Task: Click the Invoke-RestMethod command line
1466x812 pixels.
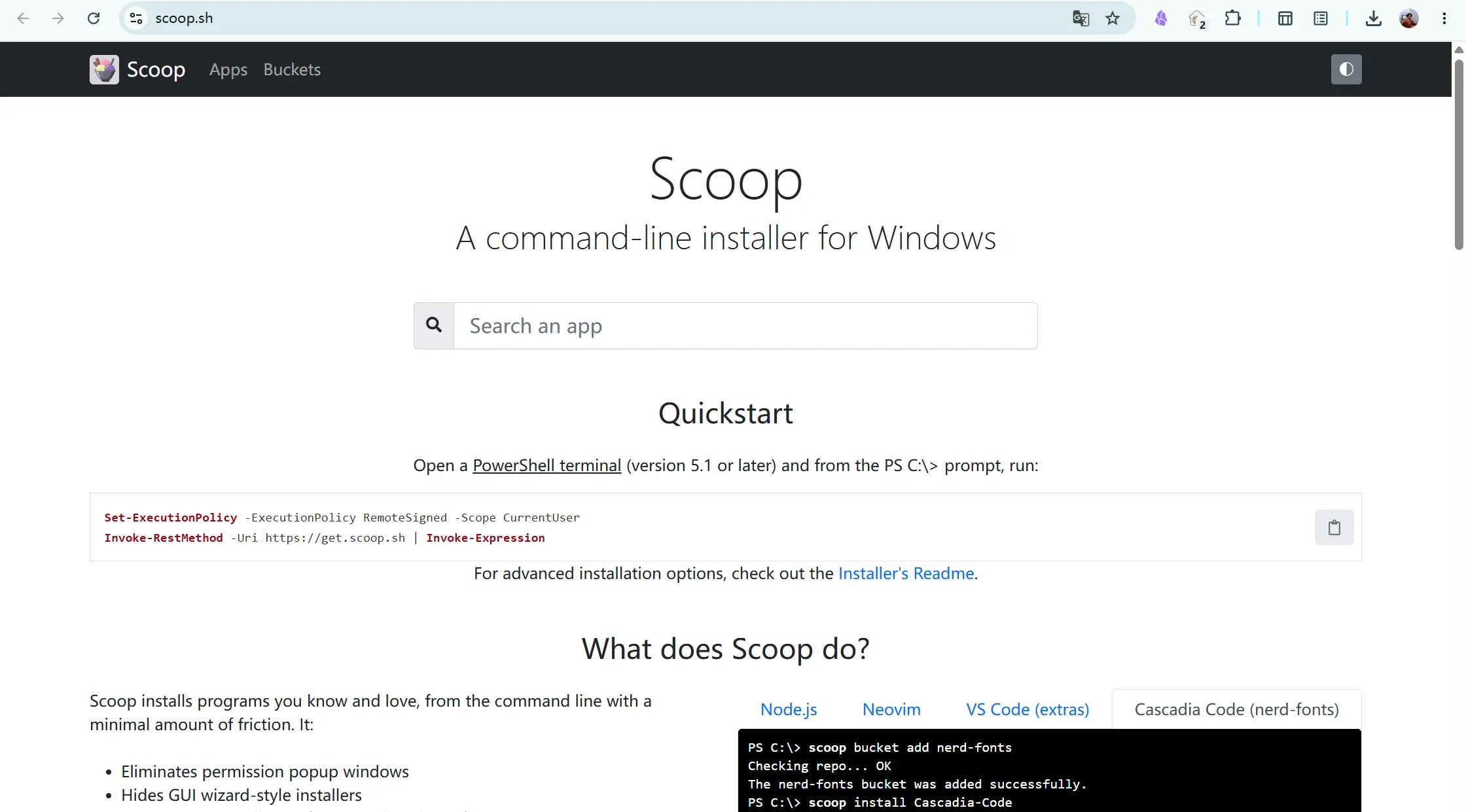Action: (325, 538)
